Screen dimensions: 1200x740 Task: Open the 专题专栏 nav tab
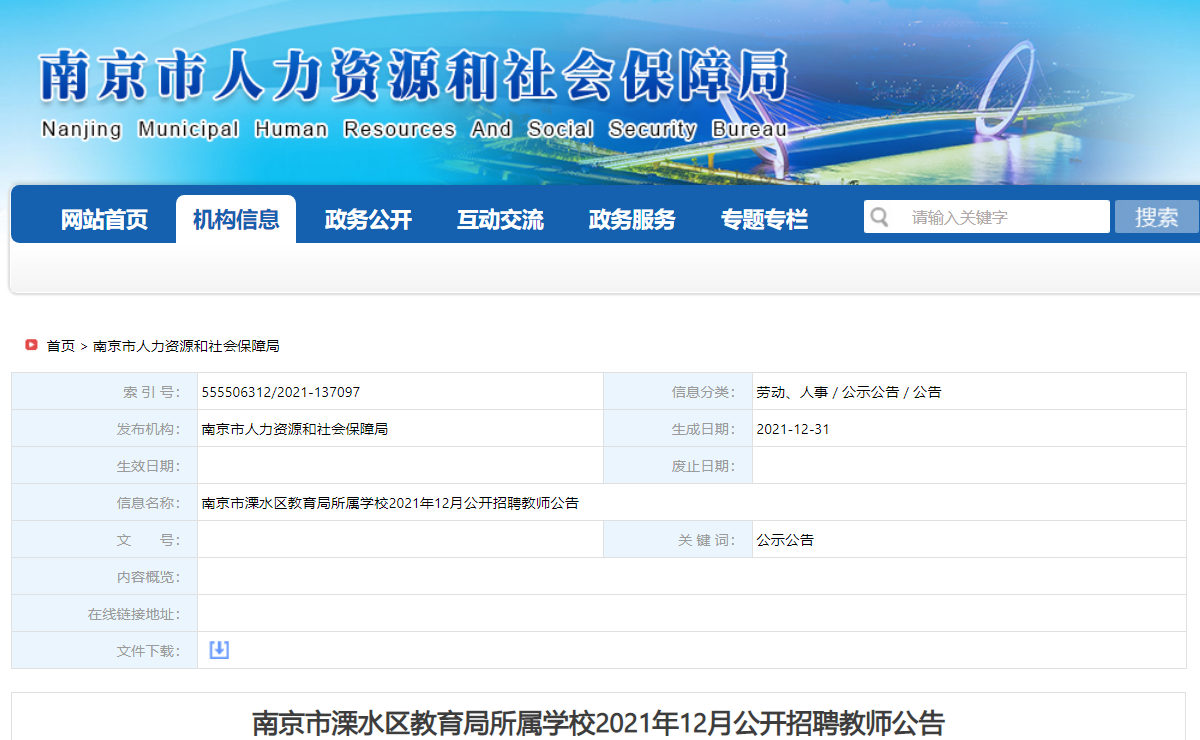(x=764, y=220)
